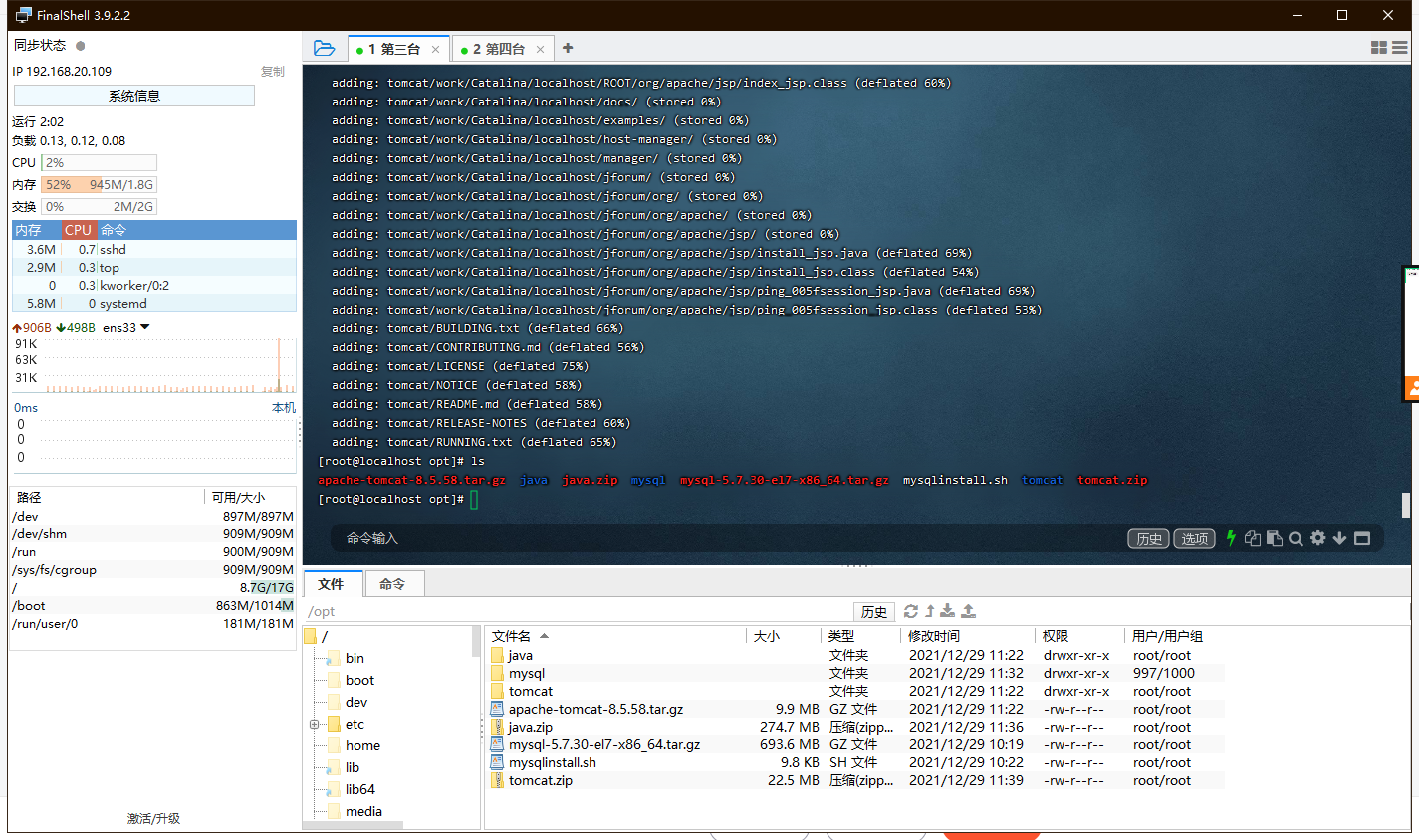The width and height of the screenshot is (1419, 840).
Task: Click the upload icon in the file panel
Action: click(x=967, y=610)
